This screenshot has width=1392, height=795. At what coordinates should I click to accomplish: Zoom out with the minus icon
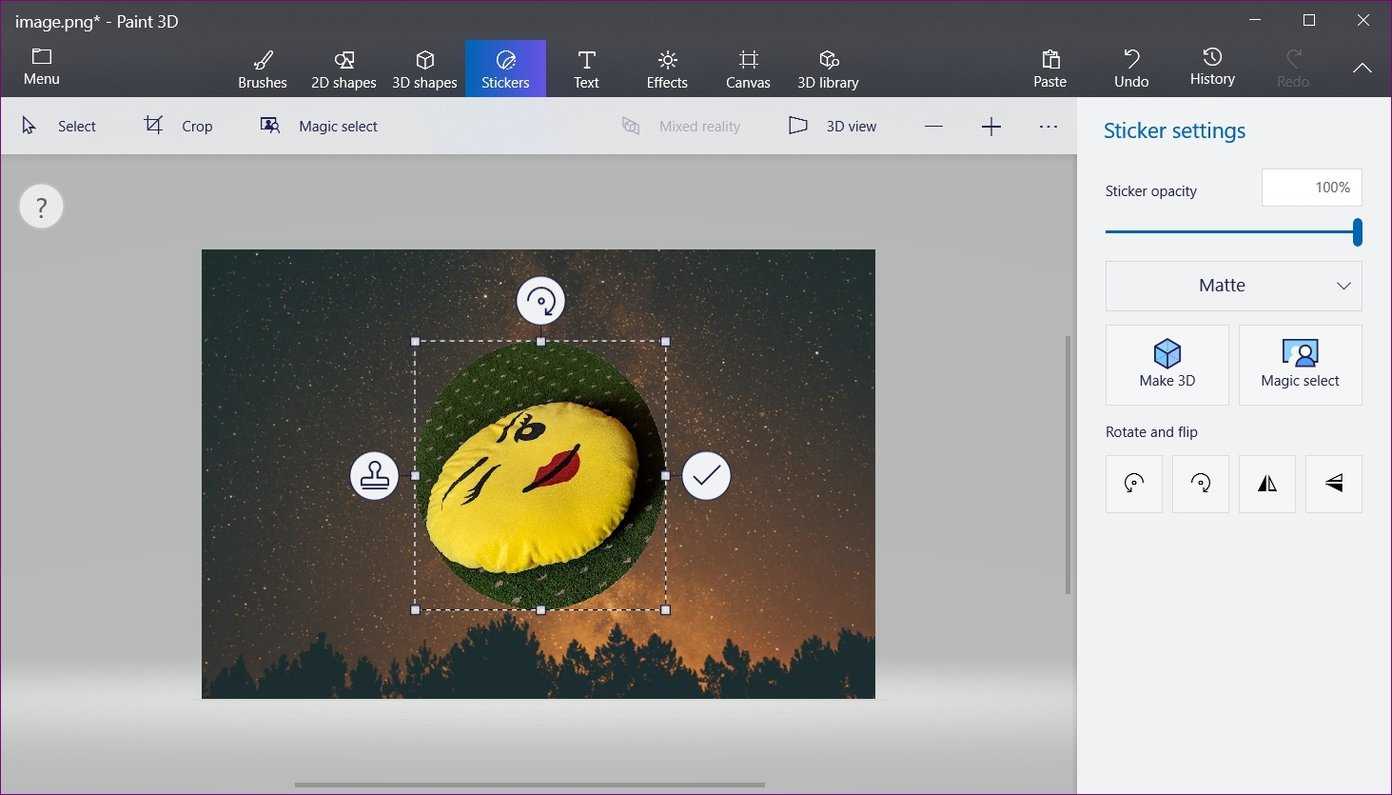point(933,126)
